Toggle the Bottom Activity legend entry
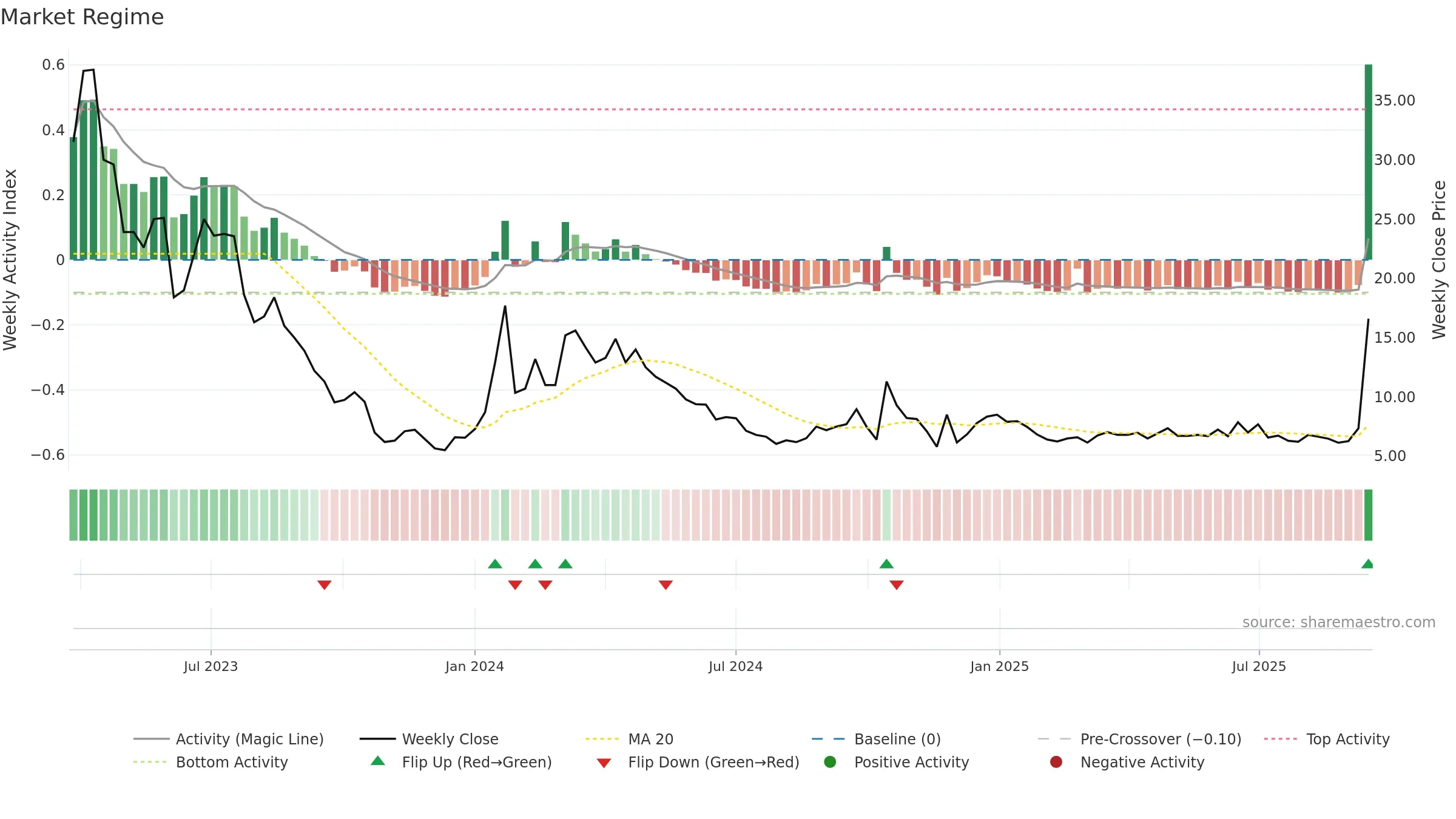Viewport: 1456px width, 819px height. point(211,762)
